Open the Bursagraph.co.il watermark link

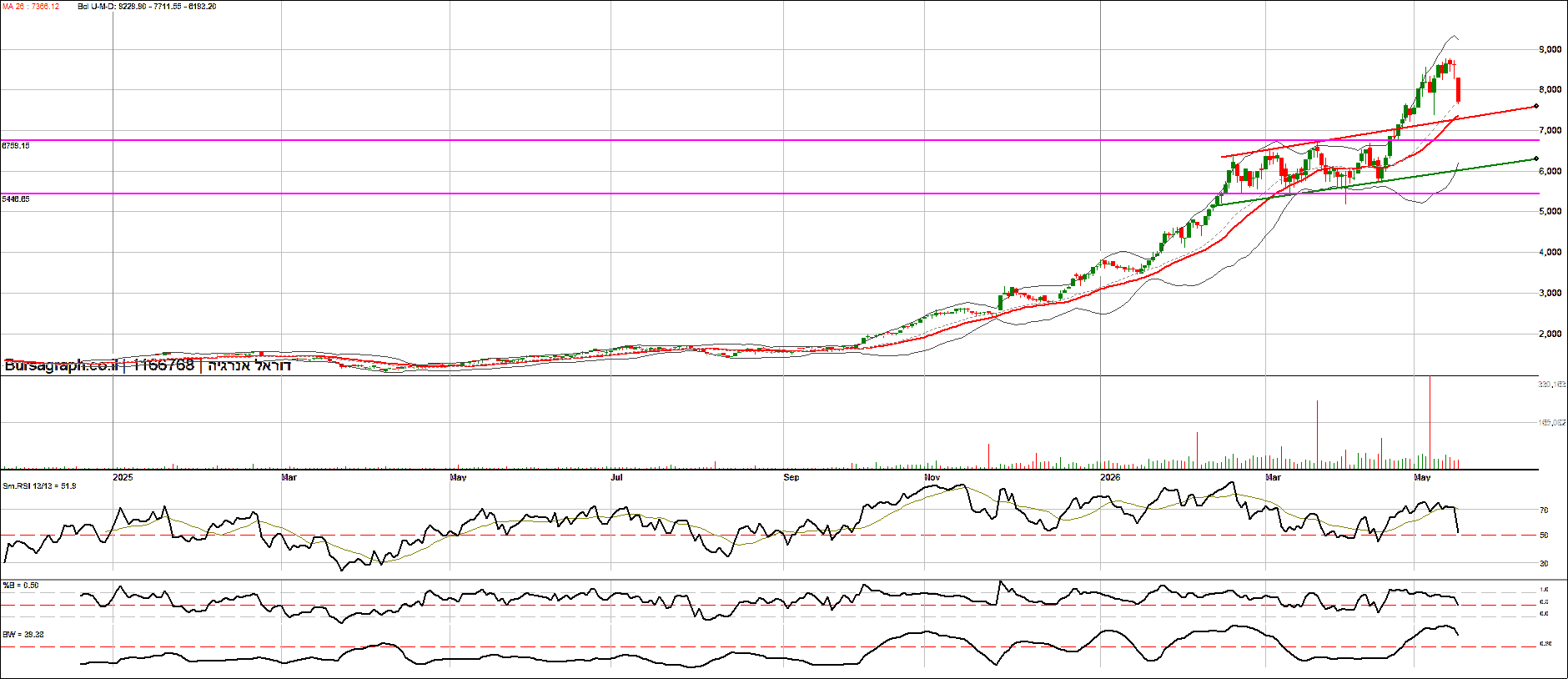click(61, 365)
